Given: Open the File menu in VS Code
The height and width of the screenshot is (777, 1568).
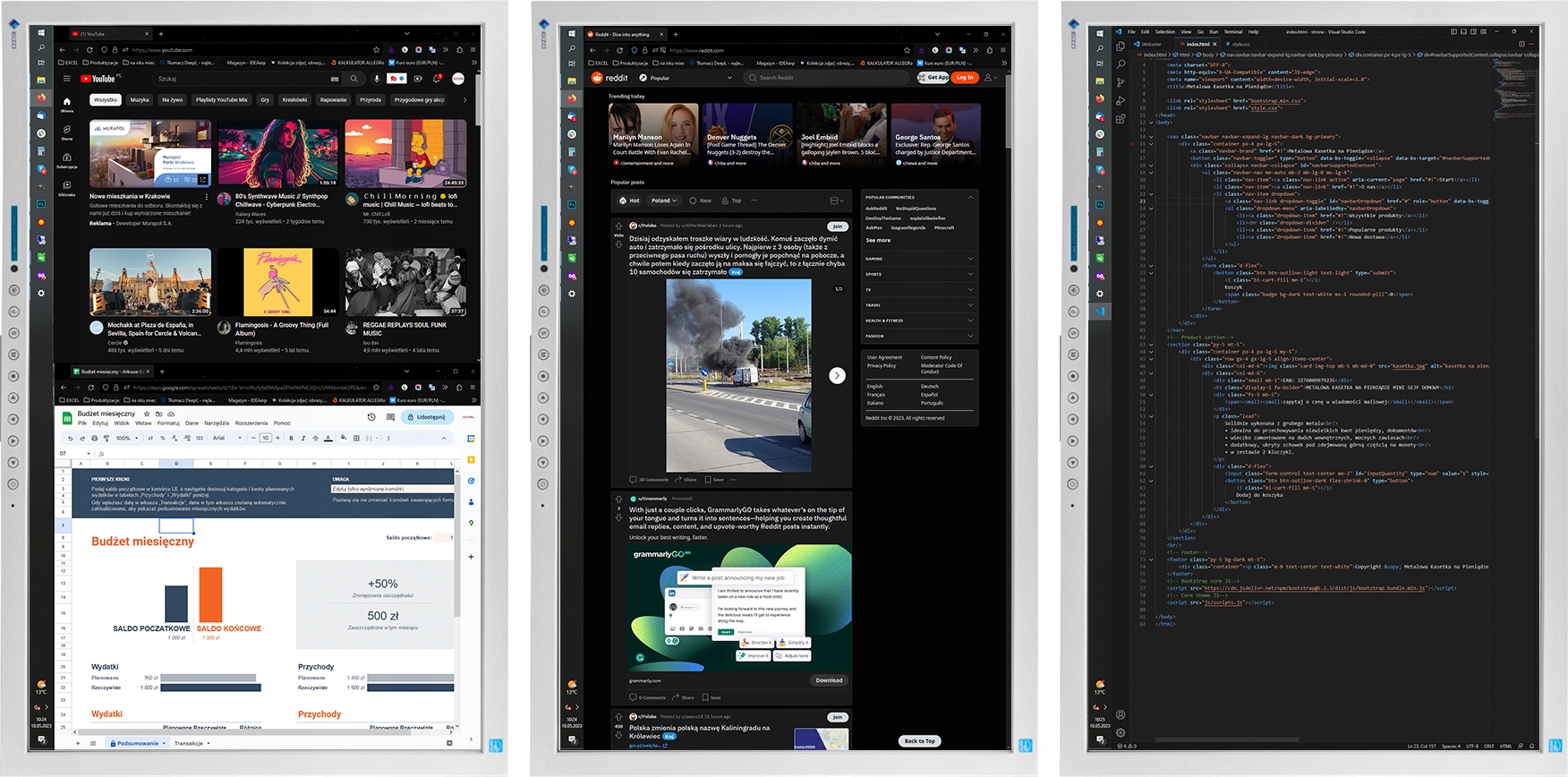Looking at the screenshot, I should 1131,31.
